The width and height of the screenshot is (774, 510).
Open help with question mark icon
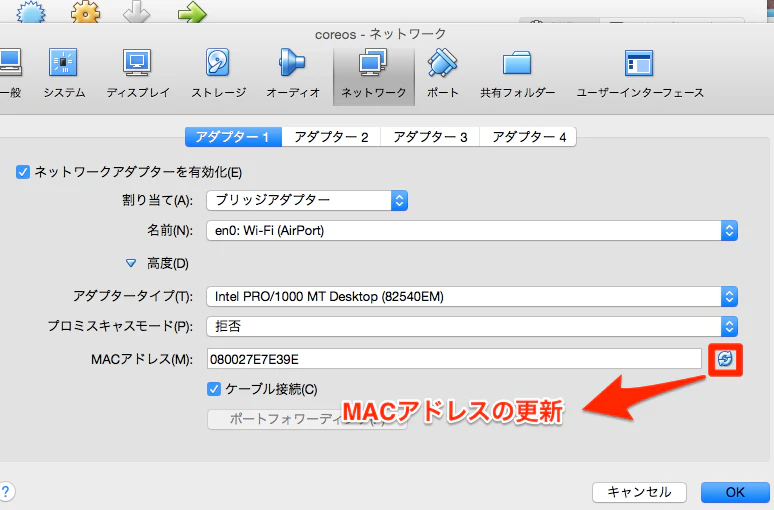6,492
